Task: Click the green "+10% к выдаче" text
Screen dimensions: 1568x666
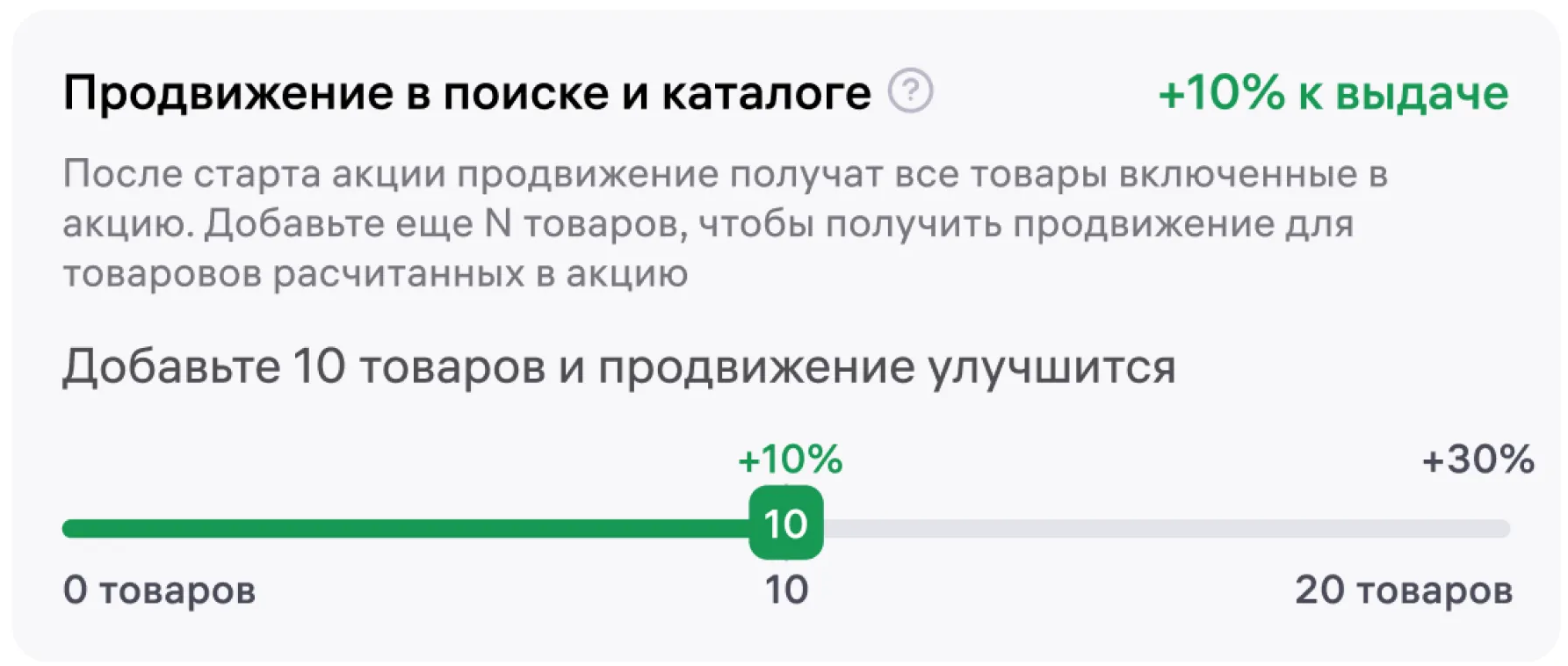Action: point(1333,93)
